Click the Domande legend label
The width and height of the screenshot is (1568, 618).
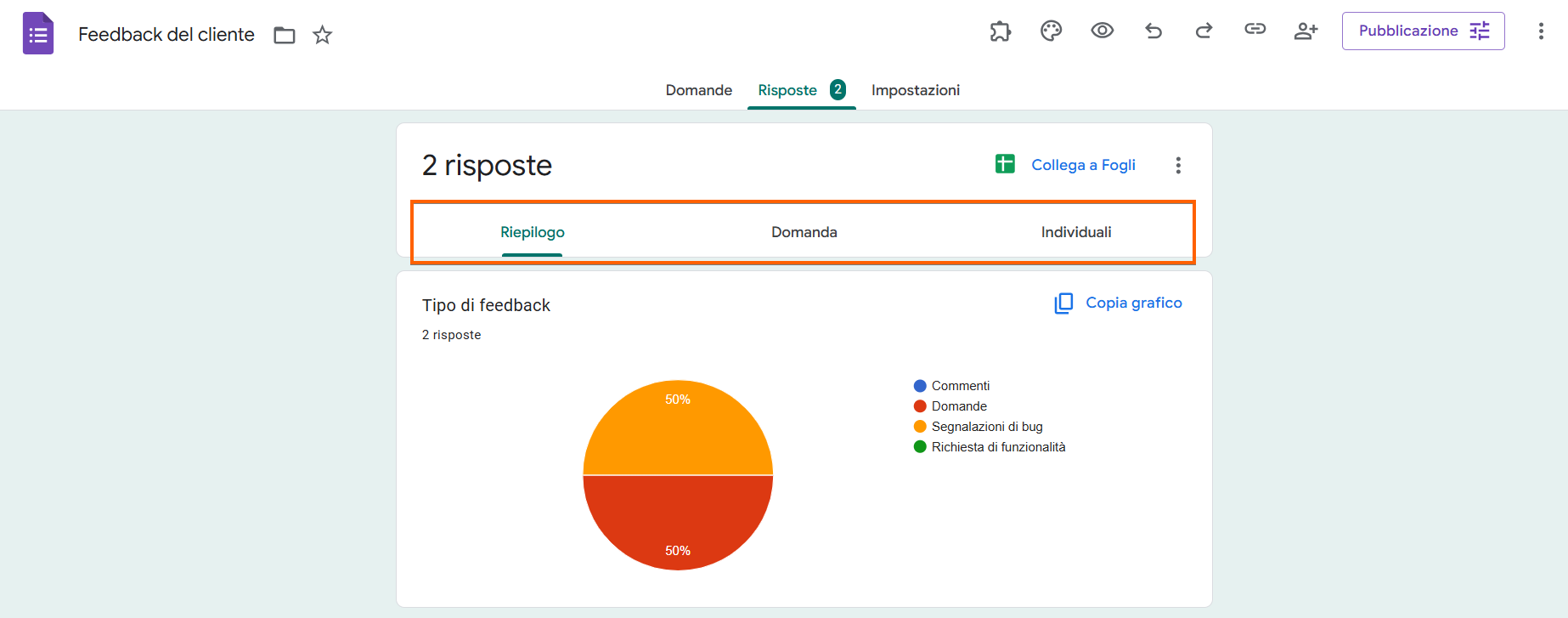coord(959,406)
